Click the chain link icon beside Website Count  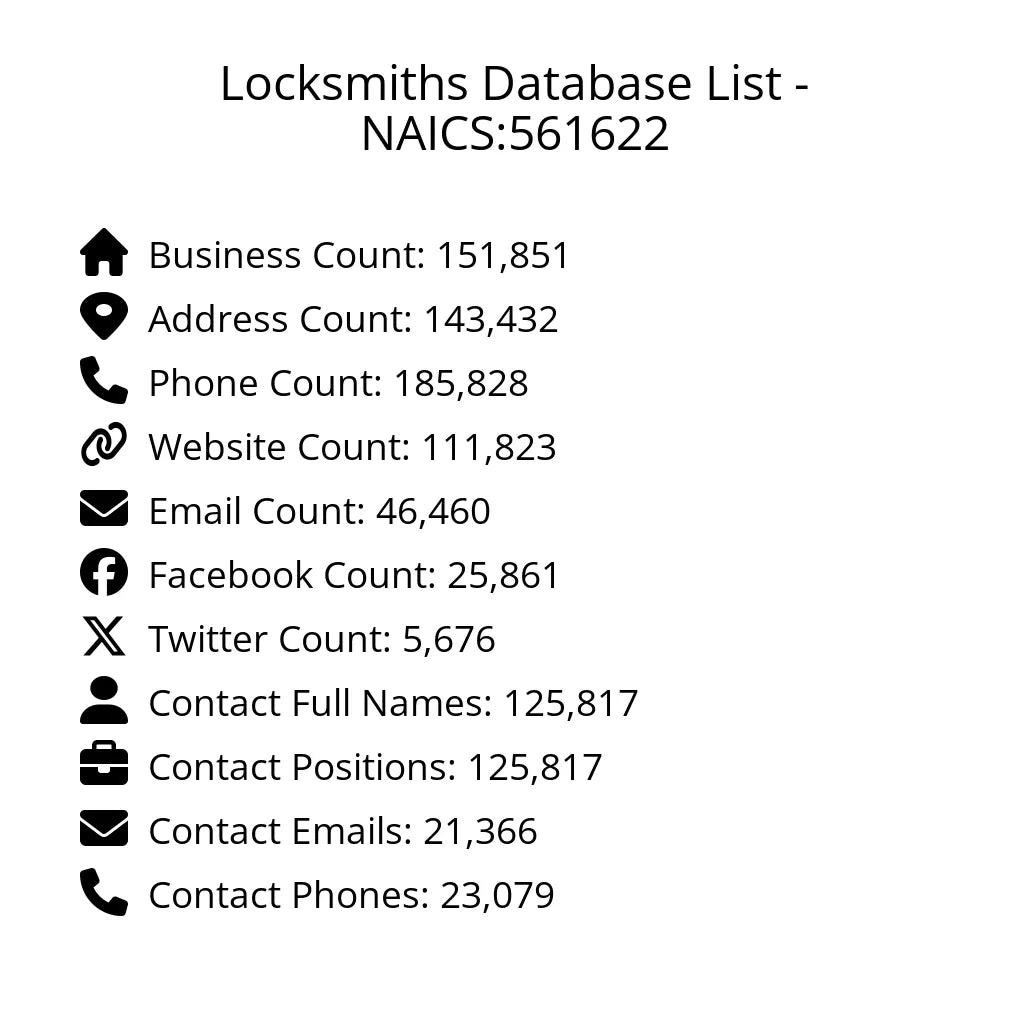point(104,445)
